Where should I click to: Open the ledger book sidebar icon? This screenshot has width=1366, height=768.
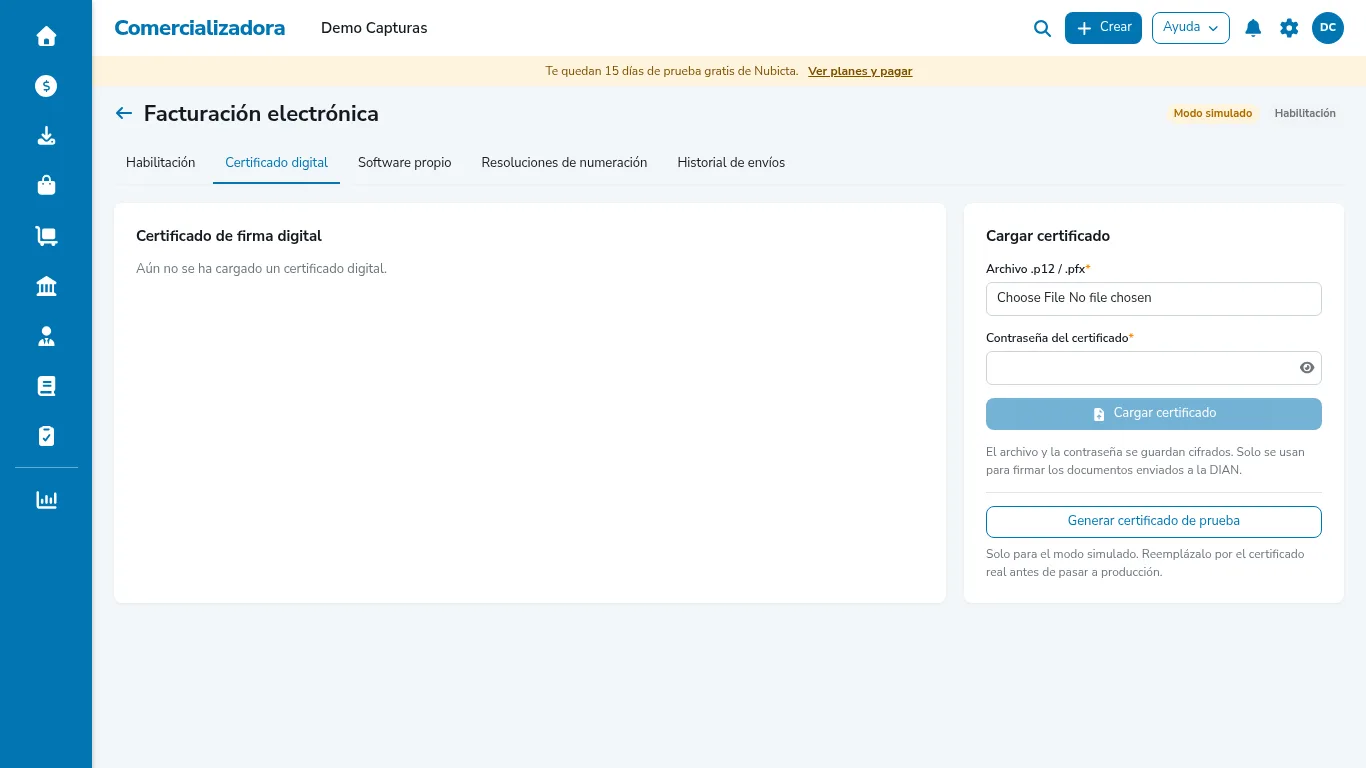46,386
